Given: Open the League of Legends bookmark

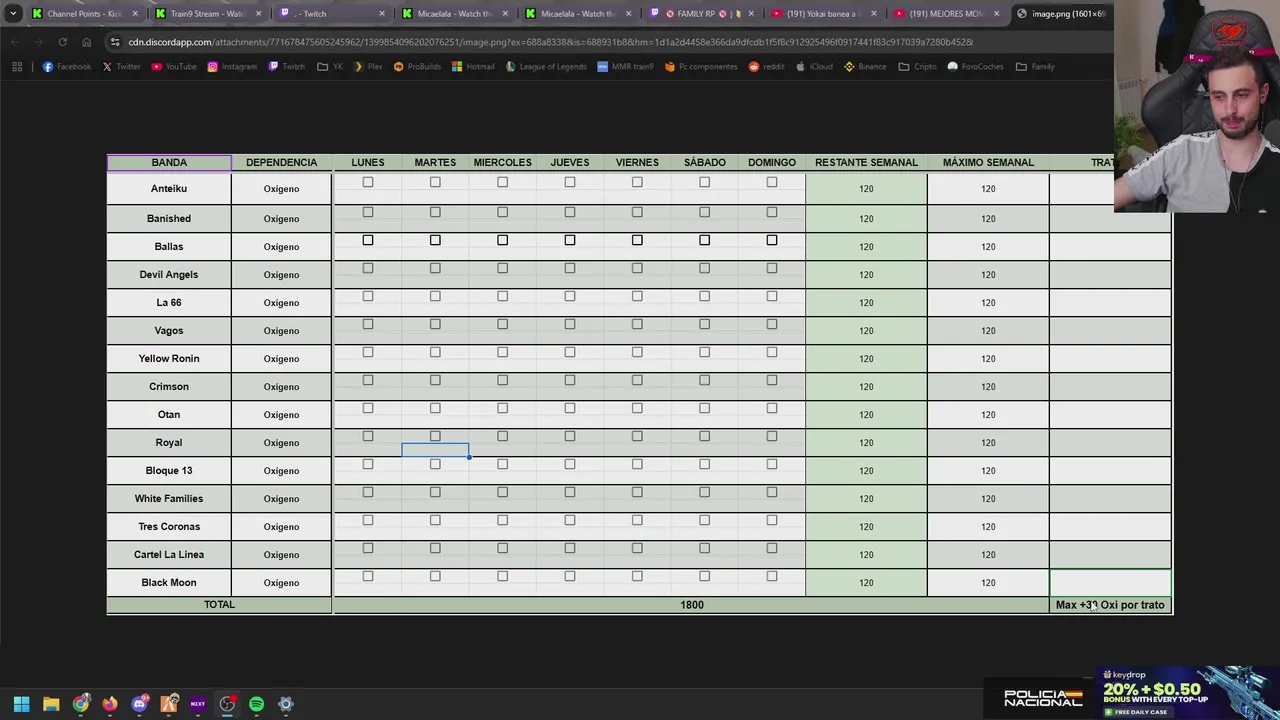Looking at the screenshot, I should (546, 67).
